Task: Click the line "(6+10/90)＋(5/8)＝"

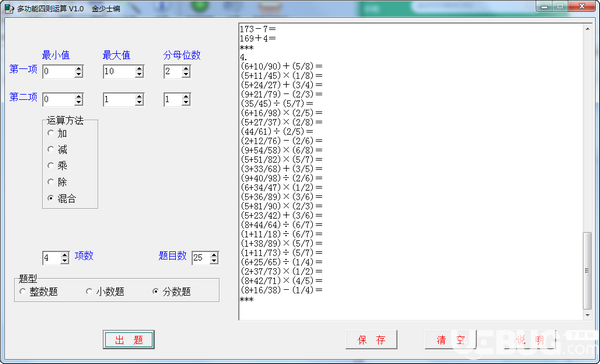Action: pyautogui.click(x=281, y=66)
